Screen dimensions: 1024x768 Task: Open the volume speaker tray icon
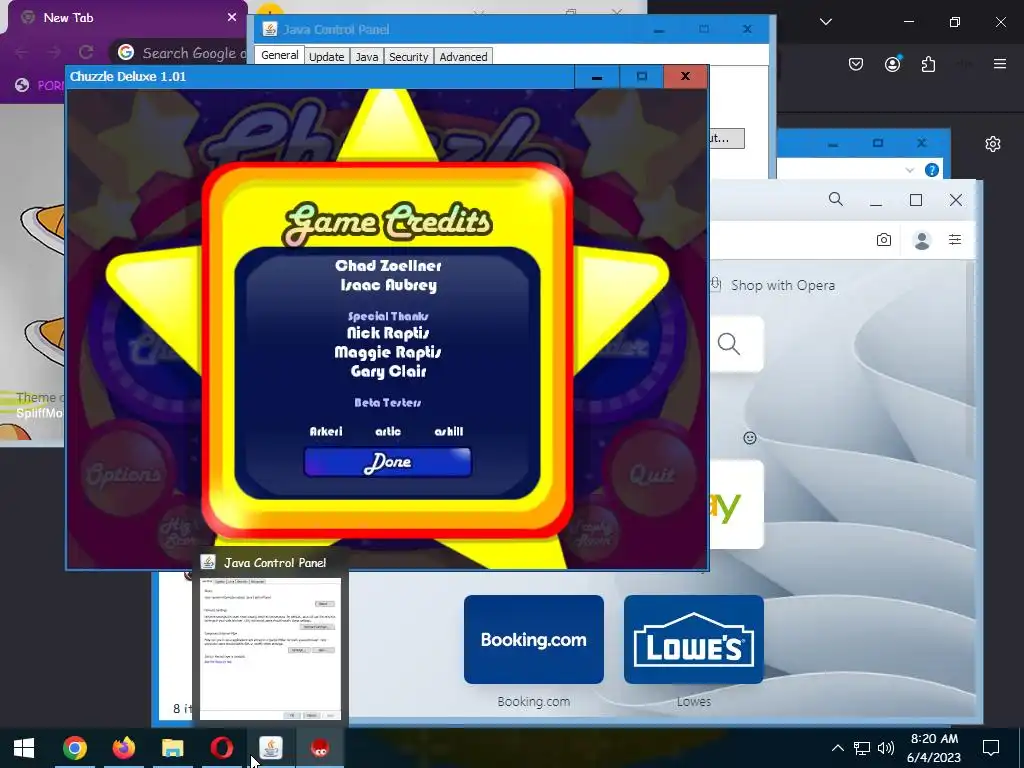(886, 748)
